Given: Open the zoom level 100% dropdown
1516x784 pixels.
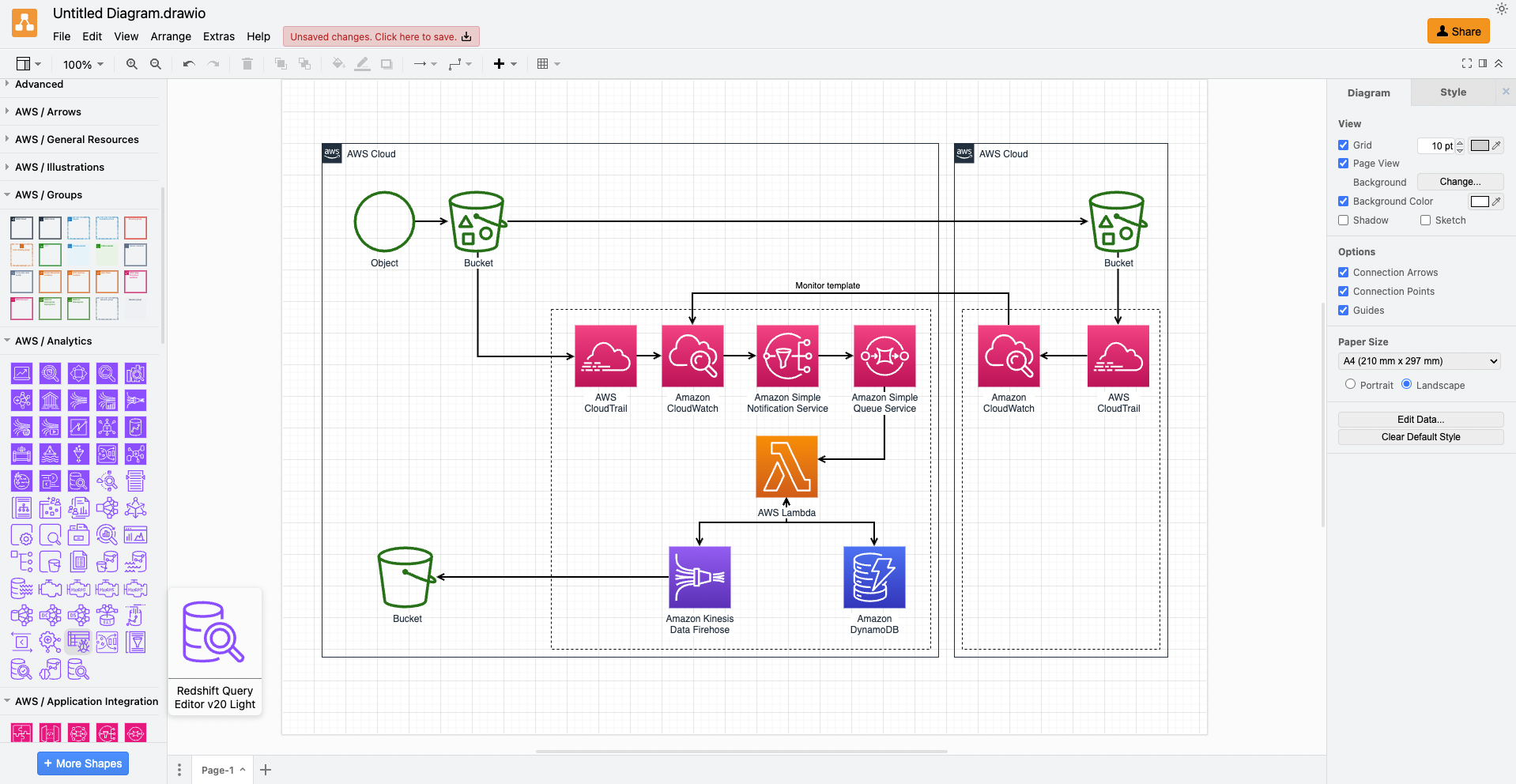Looking at the screenshot, I should [x=83, y=65].
